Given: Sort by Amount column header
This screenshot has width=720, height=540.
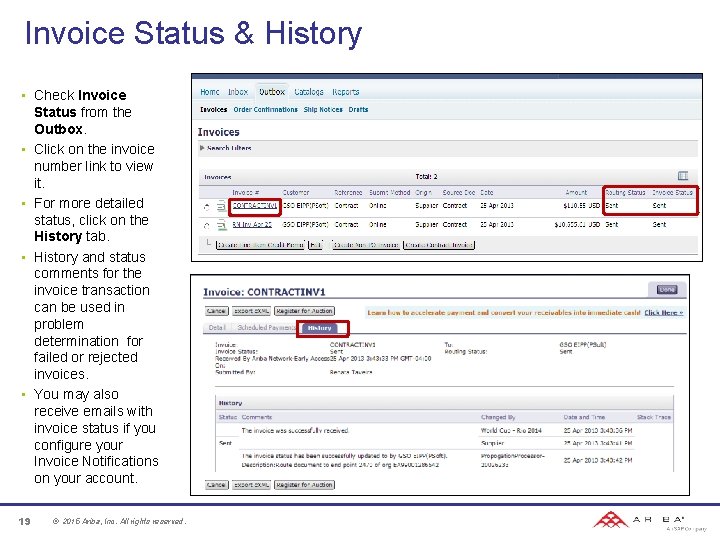Looking at the screenshot, I should tap(576, 192).
